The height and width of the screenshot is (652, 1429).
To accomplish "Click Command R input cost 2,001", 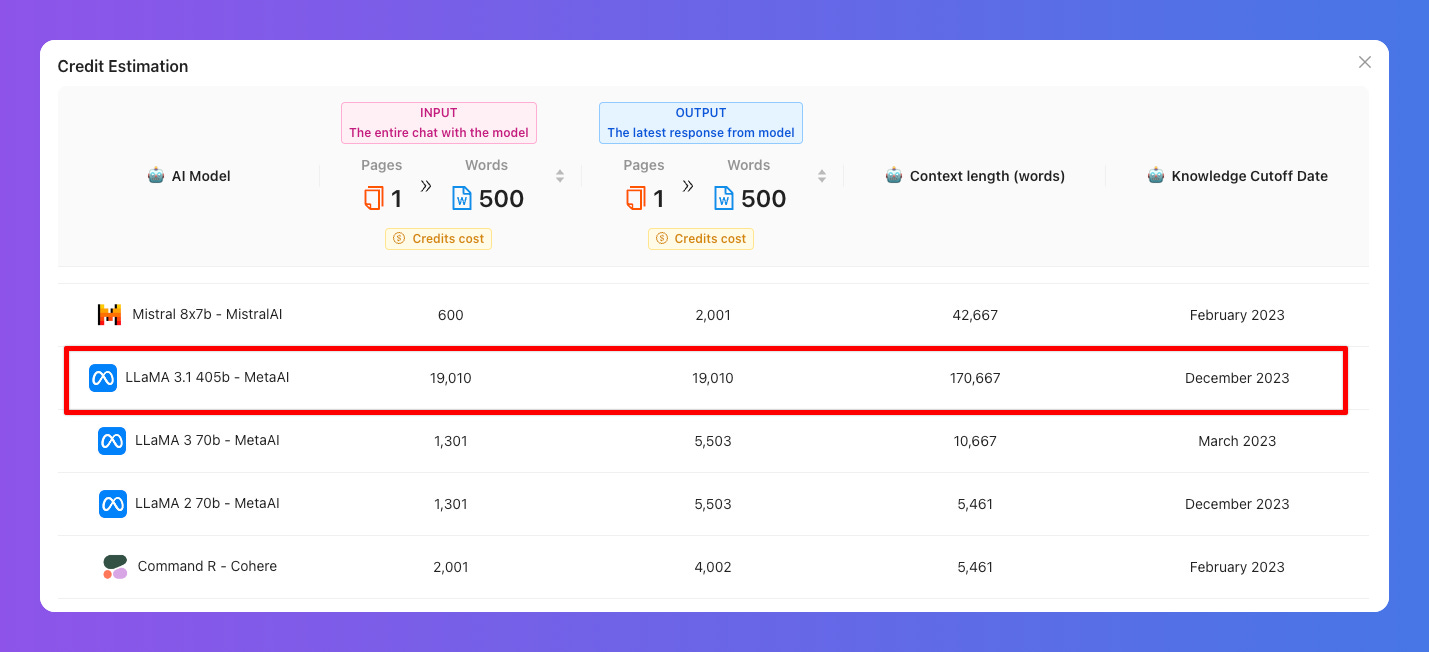I will tap(451, 567).
